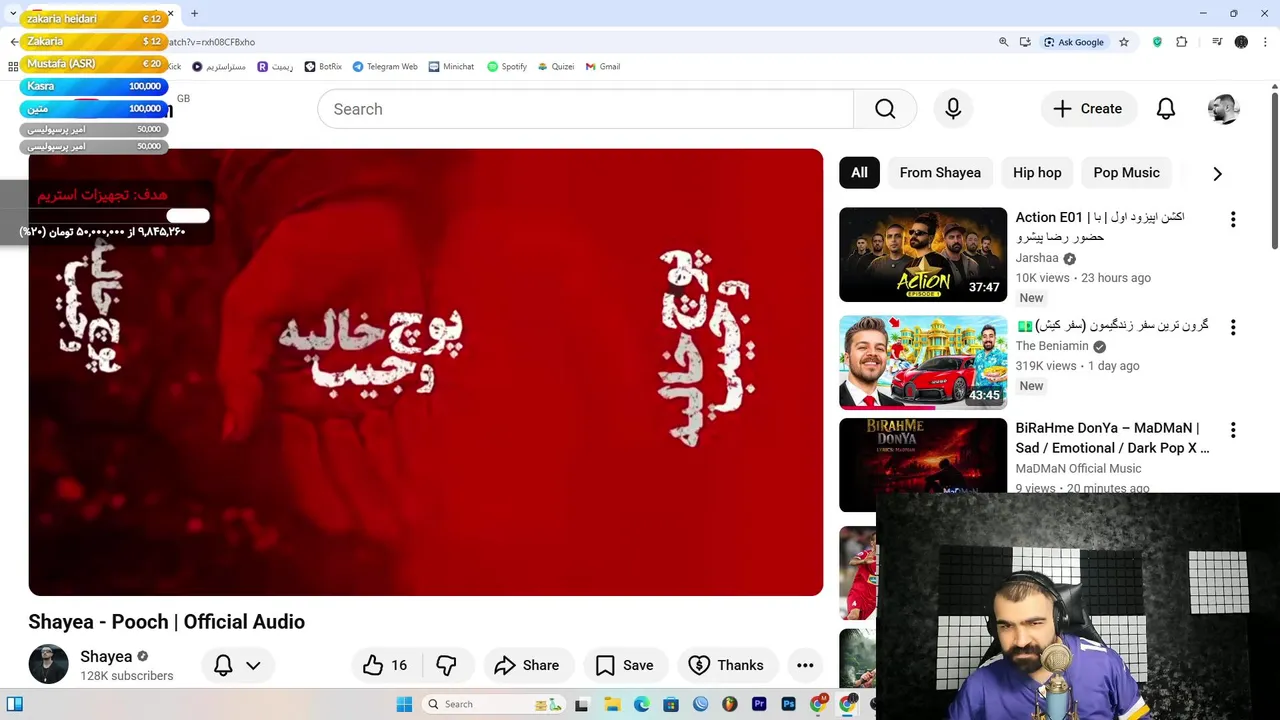This screenshot has width=1280, height=720.
Task: Click install app icon in address bar
Action: coord(1025,42)
